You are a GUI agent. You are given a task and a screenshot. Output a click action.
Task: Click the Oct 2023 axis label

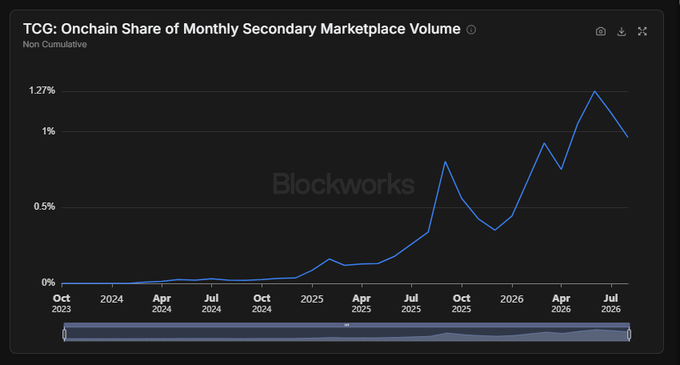(62, 303)
